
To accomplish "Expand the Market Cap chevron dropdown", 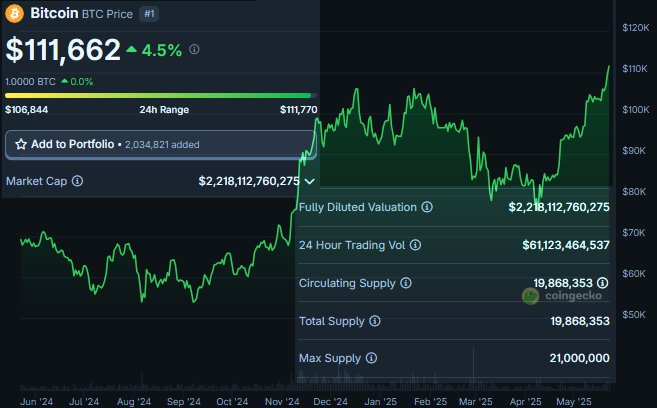I will [310, 181].
